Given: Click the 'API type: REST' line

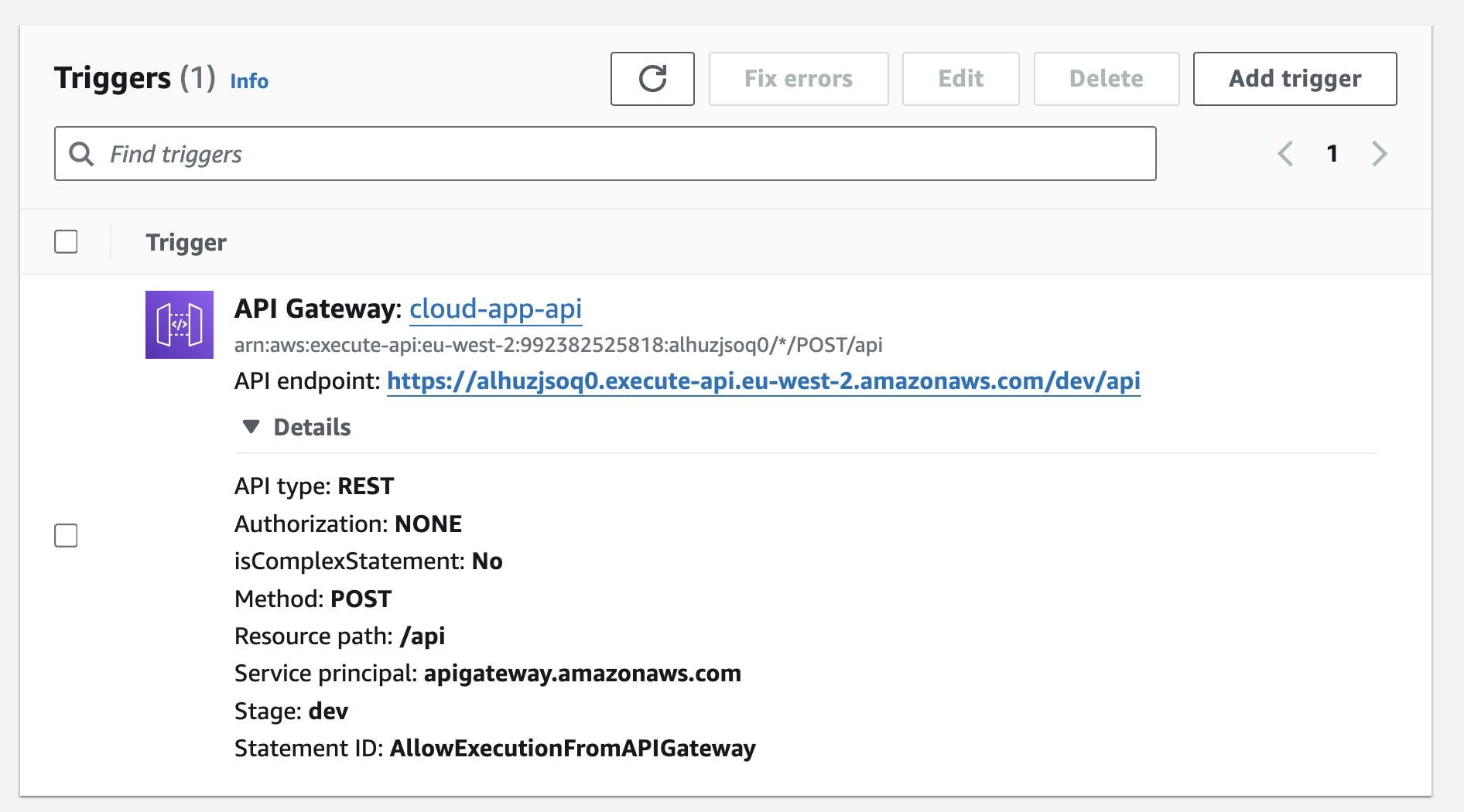Looking at the screenshot, I should [x=314, y=486].
